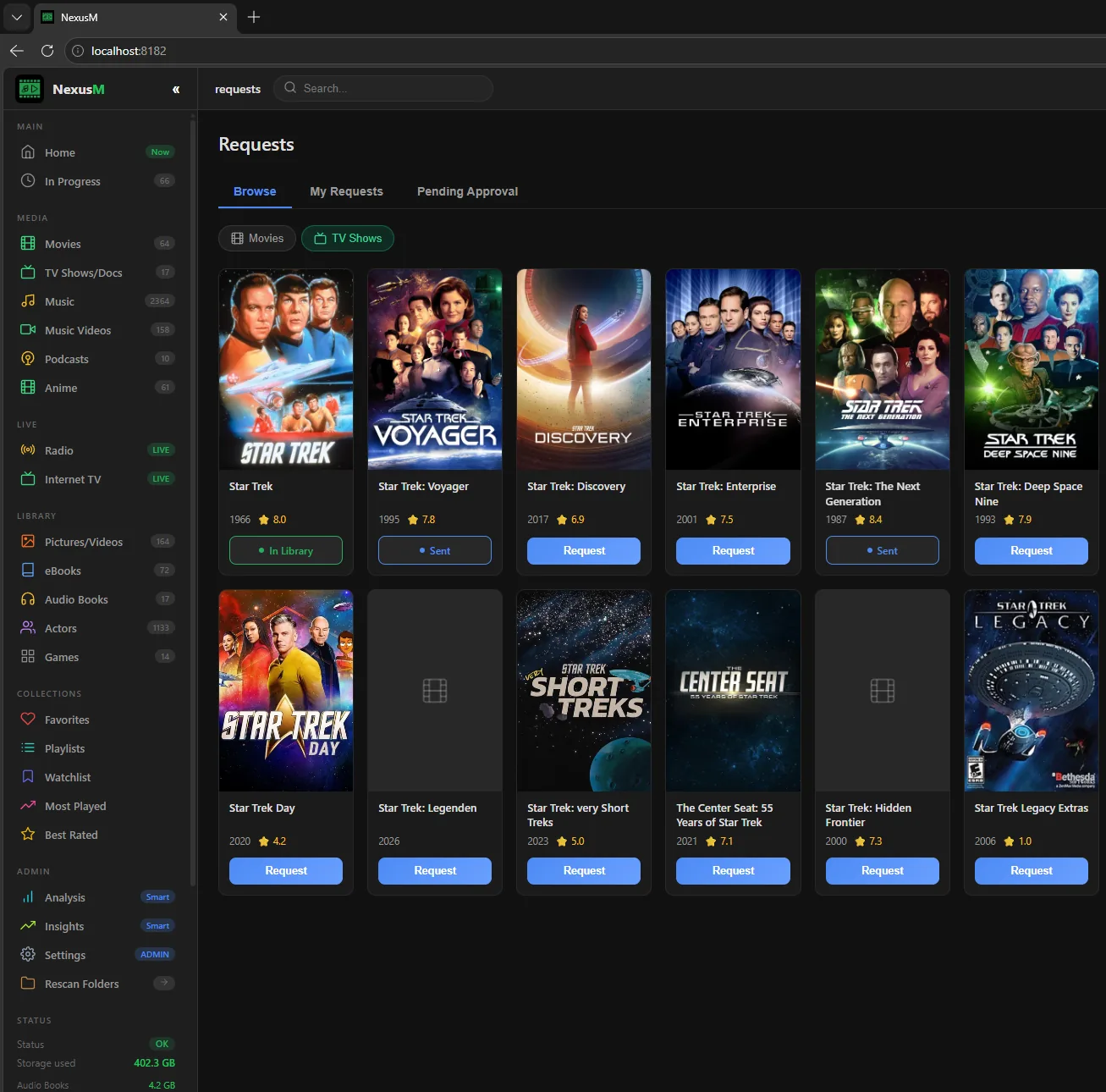Screen dimensions: 1106x1092
Task: Click the sidebar vertical scrollbar
Action: (x=193, y=504)
